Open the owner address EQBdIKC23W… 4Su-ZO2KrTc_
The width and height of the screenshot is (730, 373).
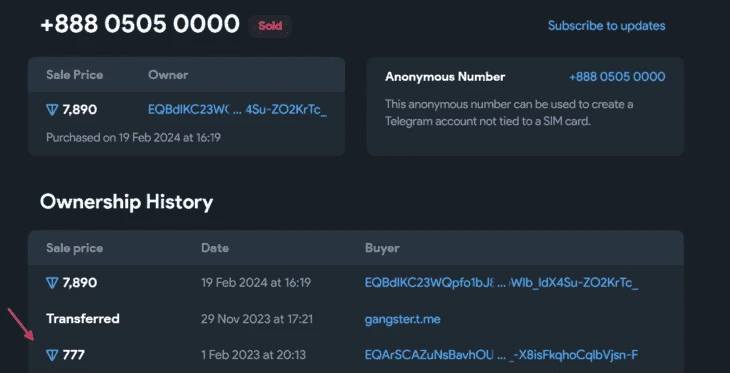tap(237, 110)
